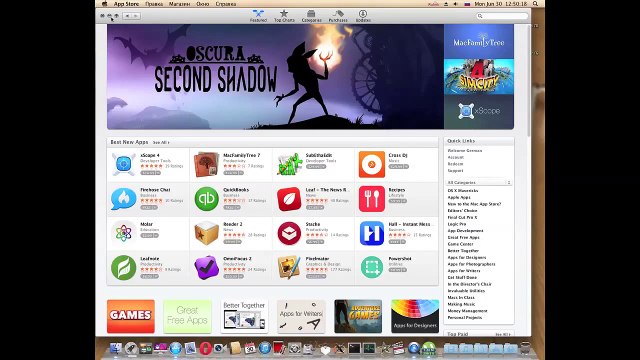Click the Pixelmator price button
The image size is (640, 360).
tap(316, 276)
